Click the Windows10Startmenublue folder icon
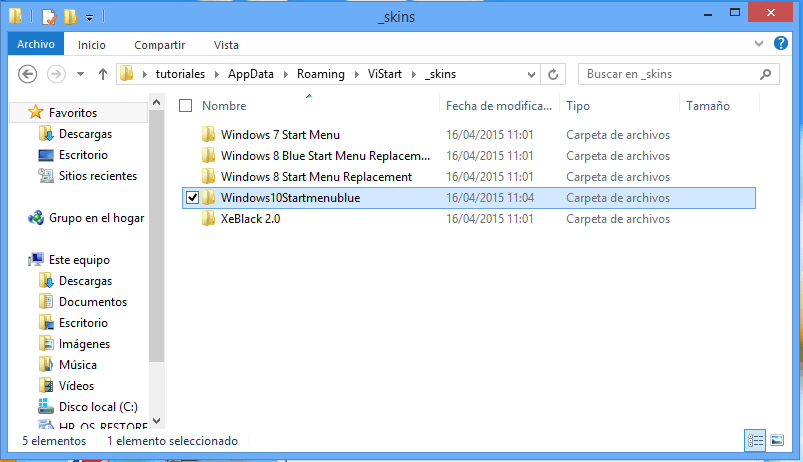The image size is (803, 462). pos(208,198)
